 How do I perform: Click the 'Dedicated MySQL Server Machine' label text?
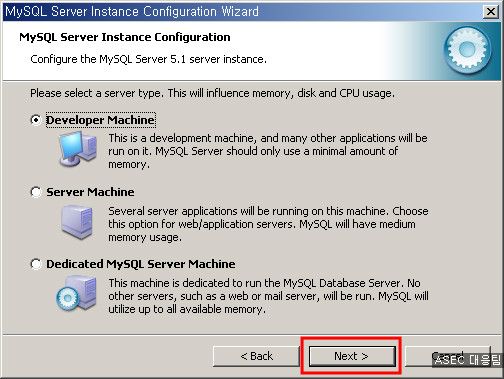(141, 264)
